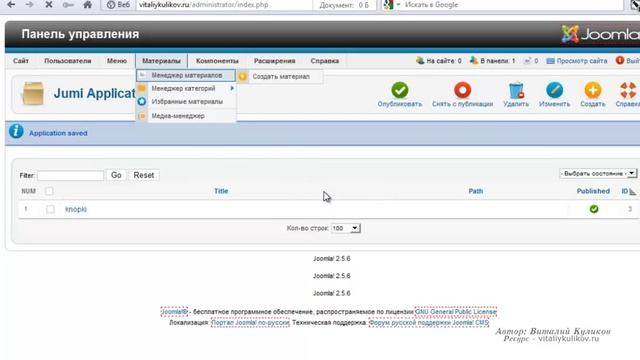Select Создать материал submenu entry
The height and width of the screenshot is (360, 640).
(280, 76)
